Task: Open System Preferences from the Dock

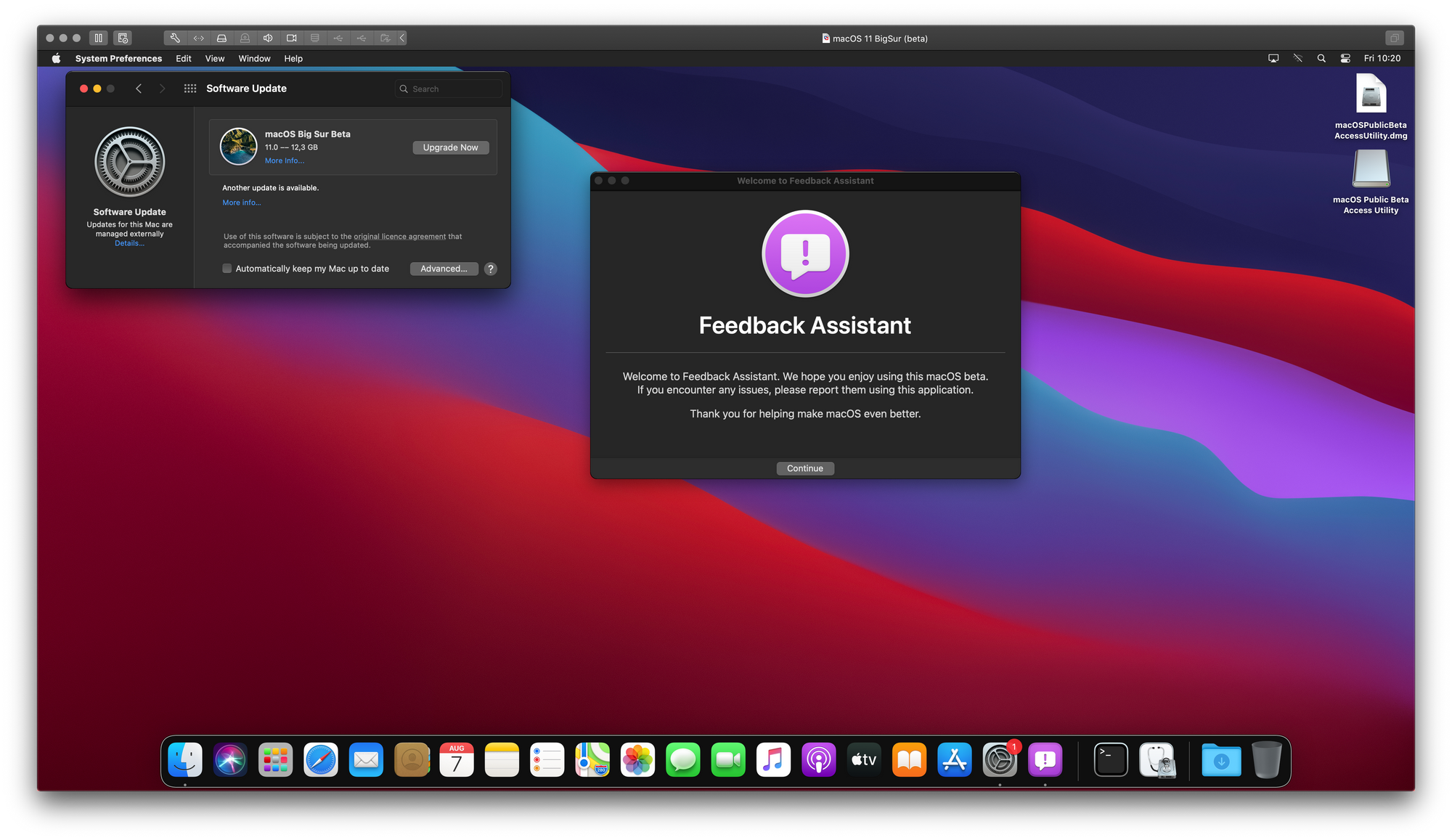Action: [x=1000, y=760]
